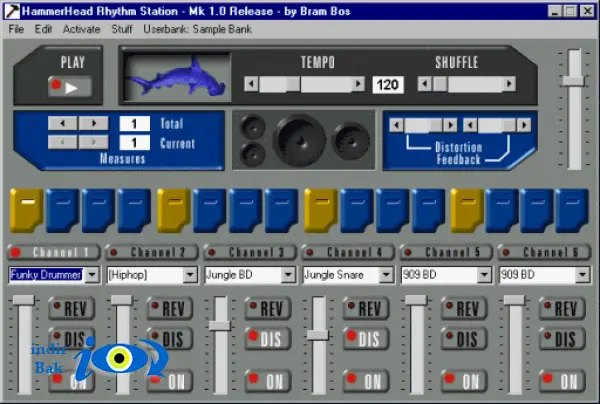Toggle REV on Channel 3
Viewport: 600px width, 404px height.
click(268, 308)
